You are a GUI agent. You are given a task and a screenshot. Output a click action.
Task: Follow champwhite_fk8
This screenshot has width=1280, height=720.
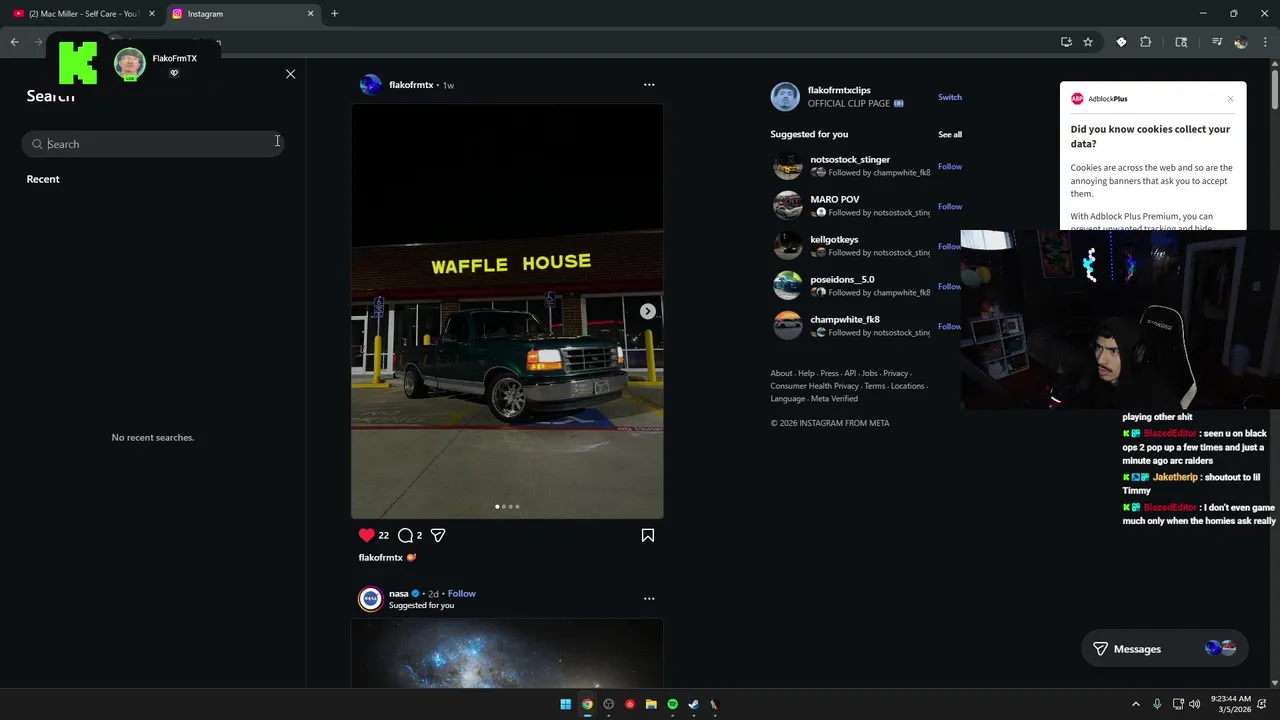950,326
